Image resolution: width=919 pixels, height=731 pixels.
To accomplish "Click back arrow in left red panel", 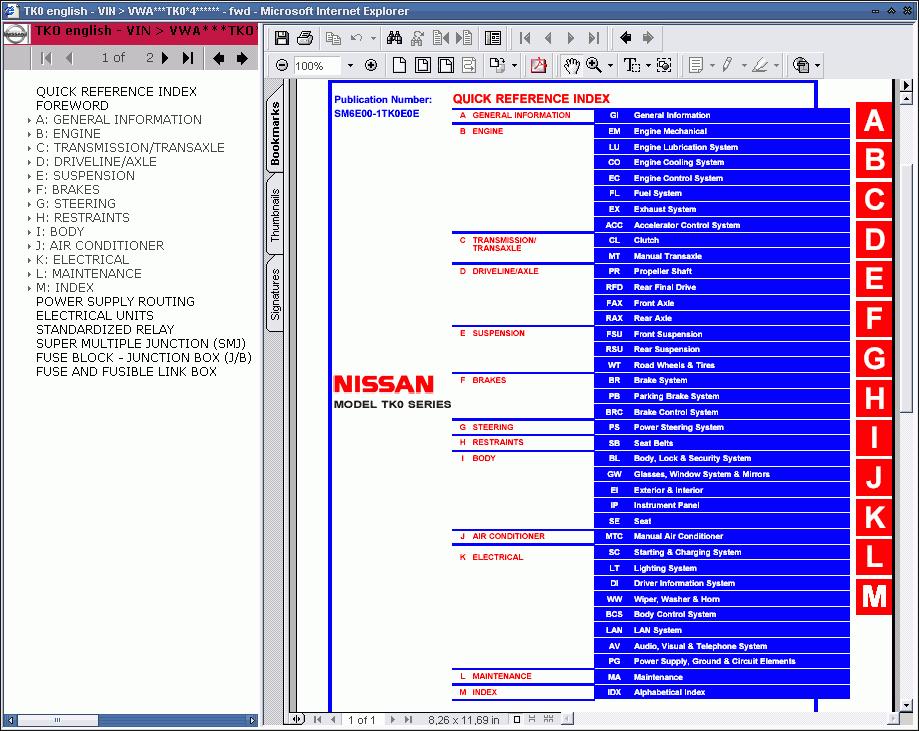I will coord(219,58).
